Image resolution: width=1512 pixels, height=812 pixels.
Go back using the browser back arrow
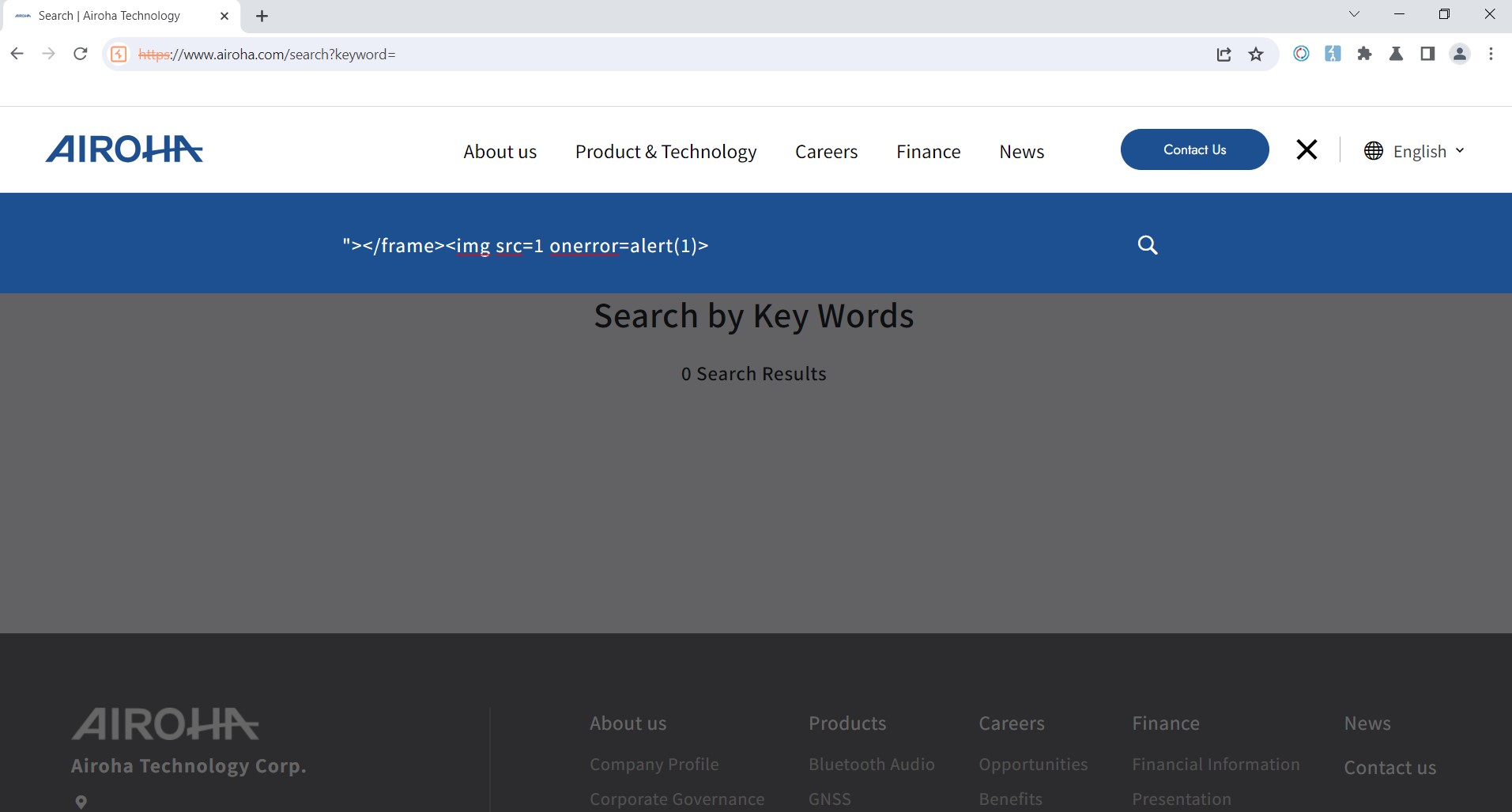point(17,54)
